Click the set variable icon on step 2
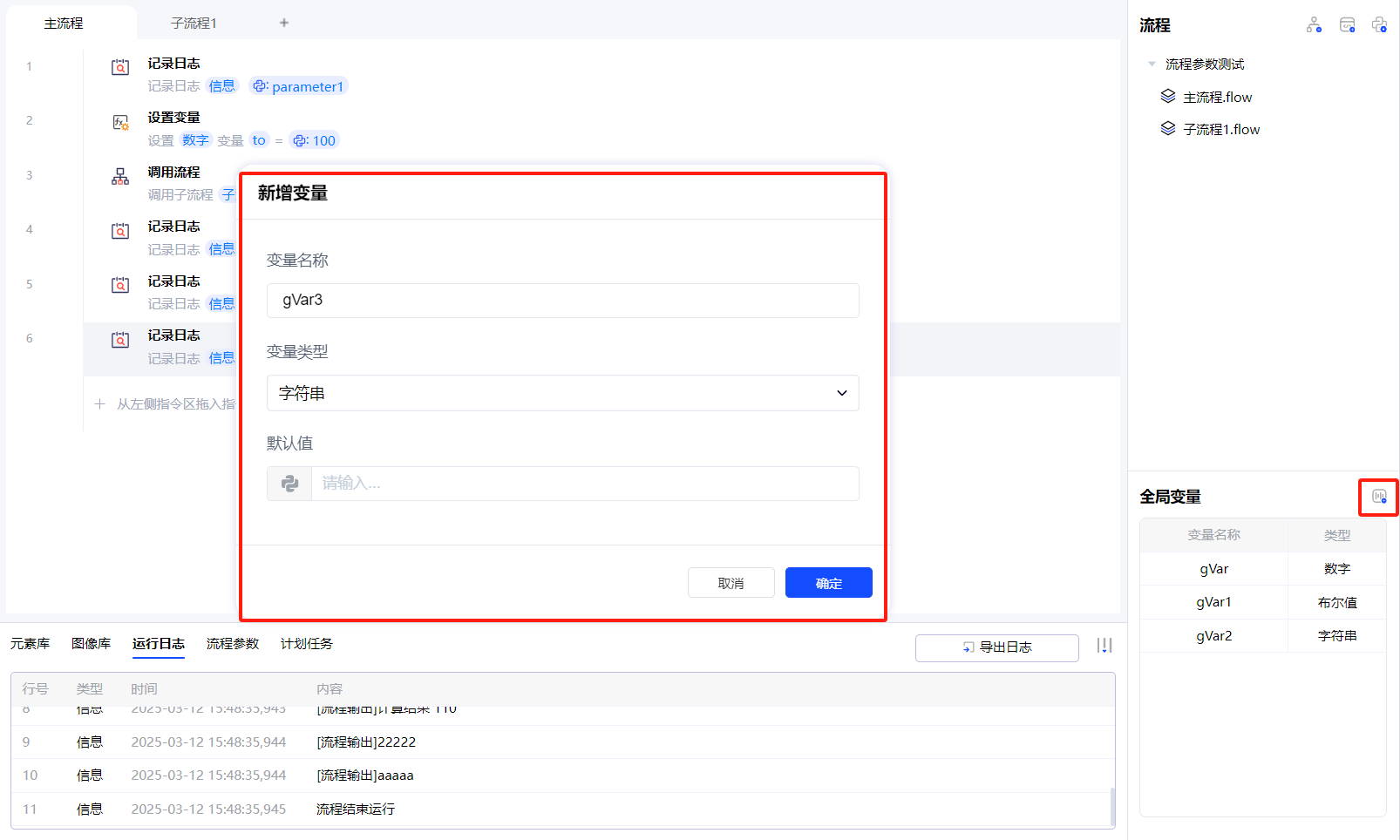Viewport: 1400px width, 840px height. click(120, 123)
